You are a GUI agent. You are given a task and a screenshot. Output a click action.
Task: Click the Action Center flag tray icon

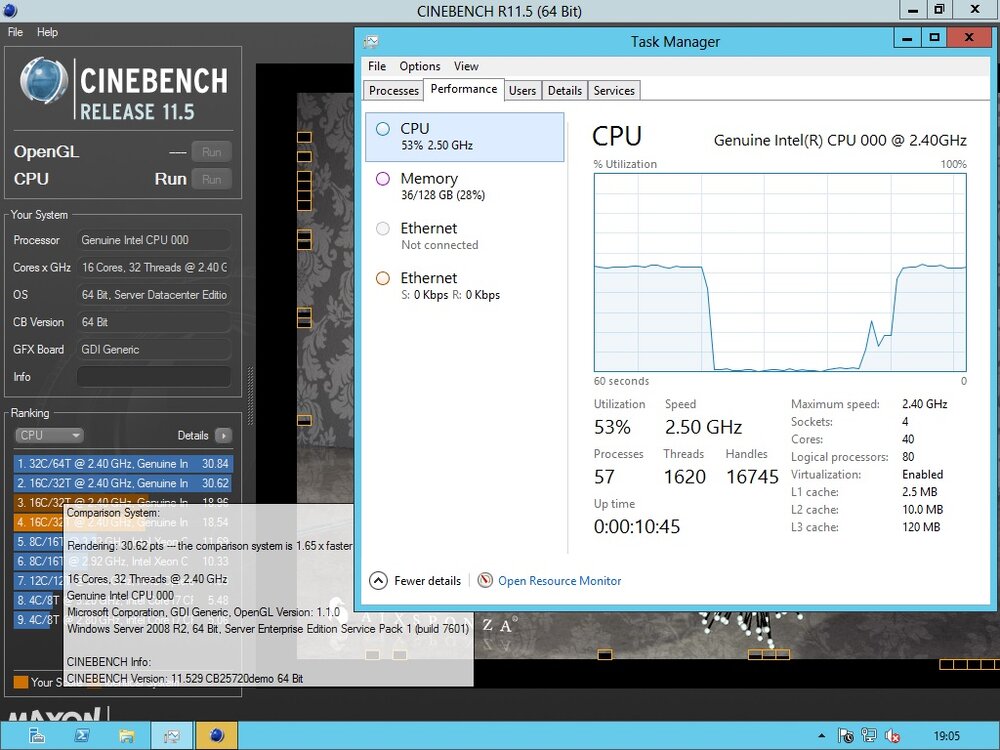pyautogui.click(x=846, y=736)
